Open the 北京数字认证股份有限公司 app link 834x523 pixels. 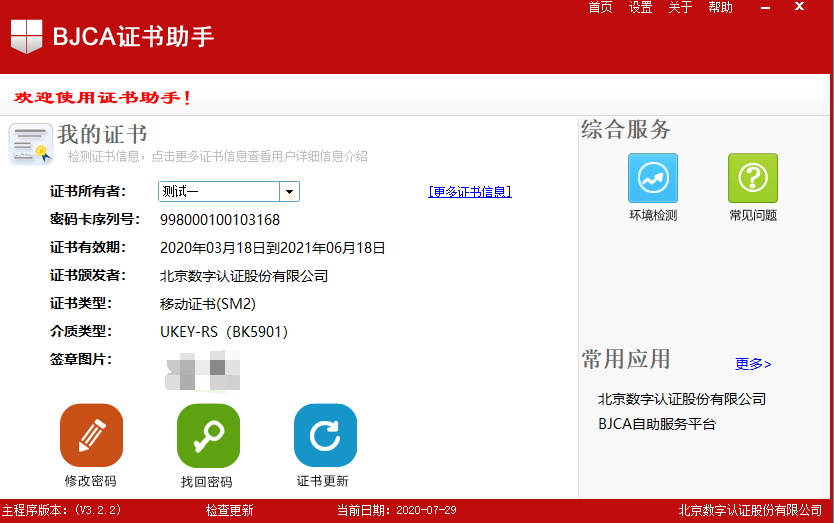[x=682, y=399]
